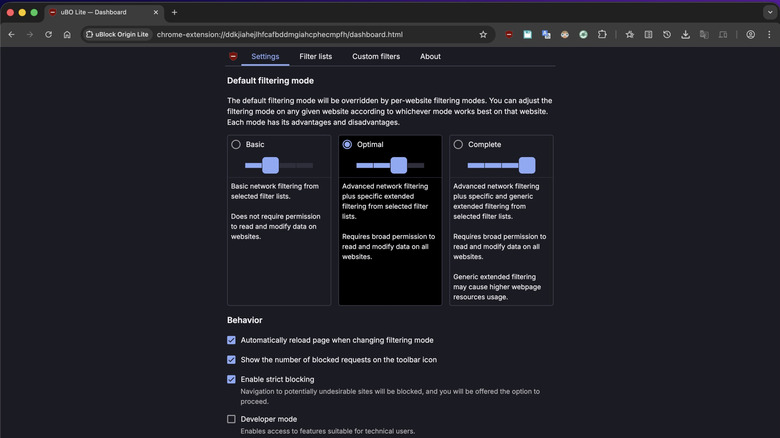Click the dimmed devices toolbar icon
The width and height of the screenshot is (780, 438).
(x=723, y=34)
